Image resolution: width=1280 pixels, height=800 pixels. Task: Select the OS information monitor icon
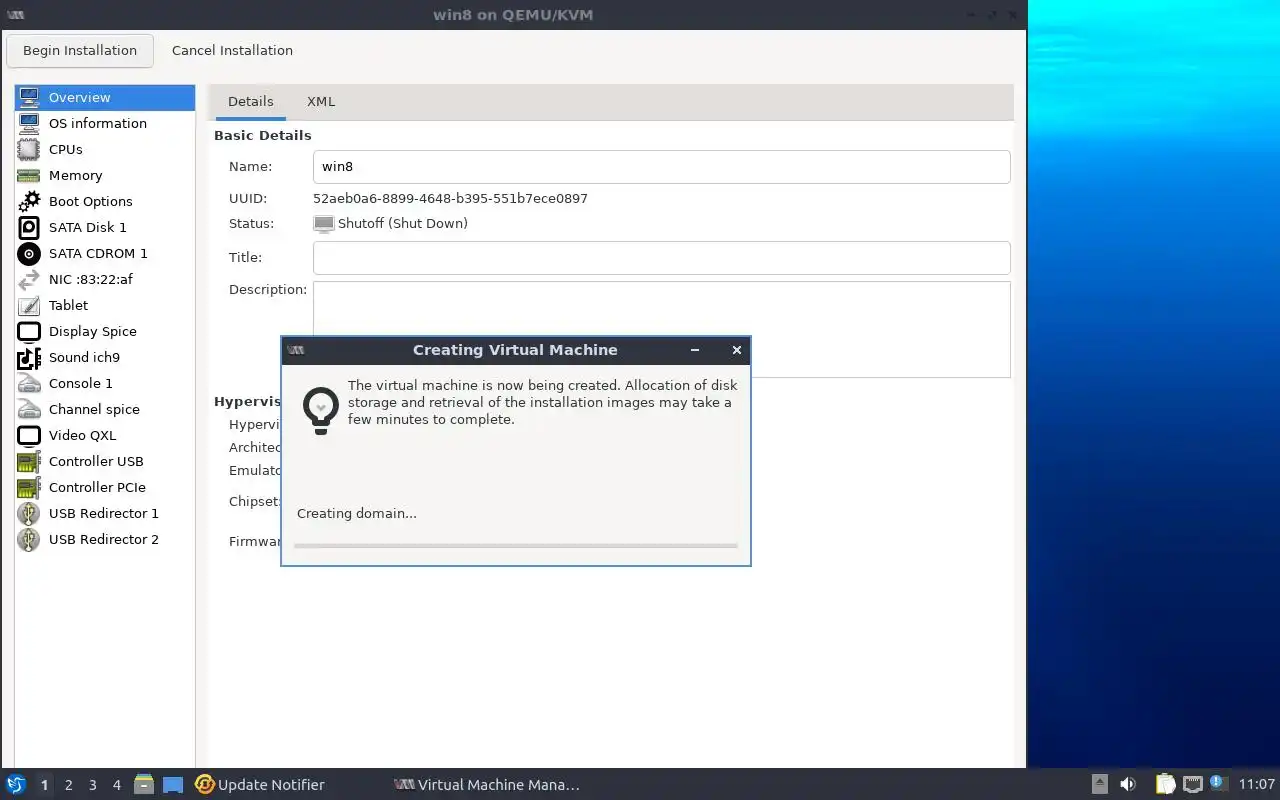pyautogui.click(x=29, y=123)
